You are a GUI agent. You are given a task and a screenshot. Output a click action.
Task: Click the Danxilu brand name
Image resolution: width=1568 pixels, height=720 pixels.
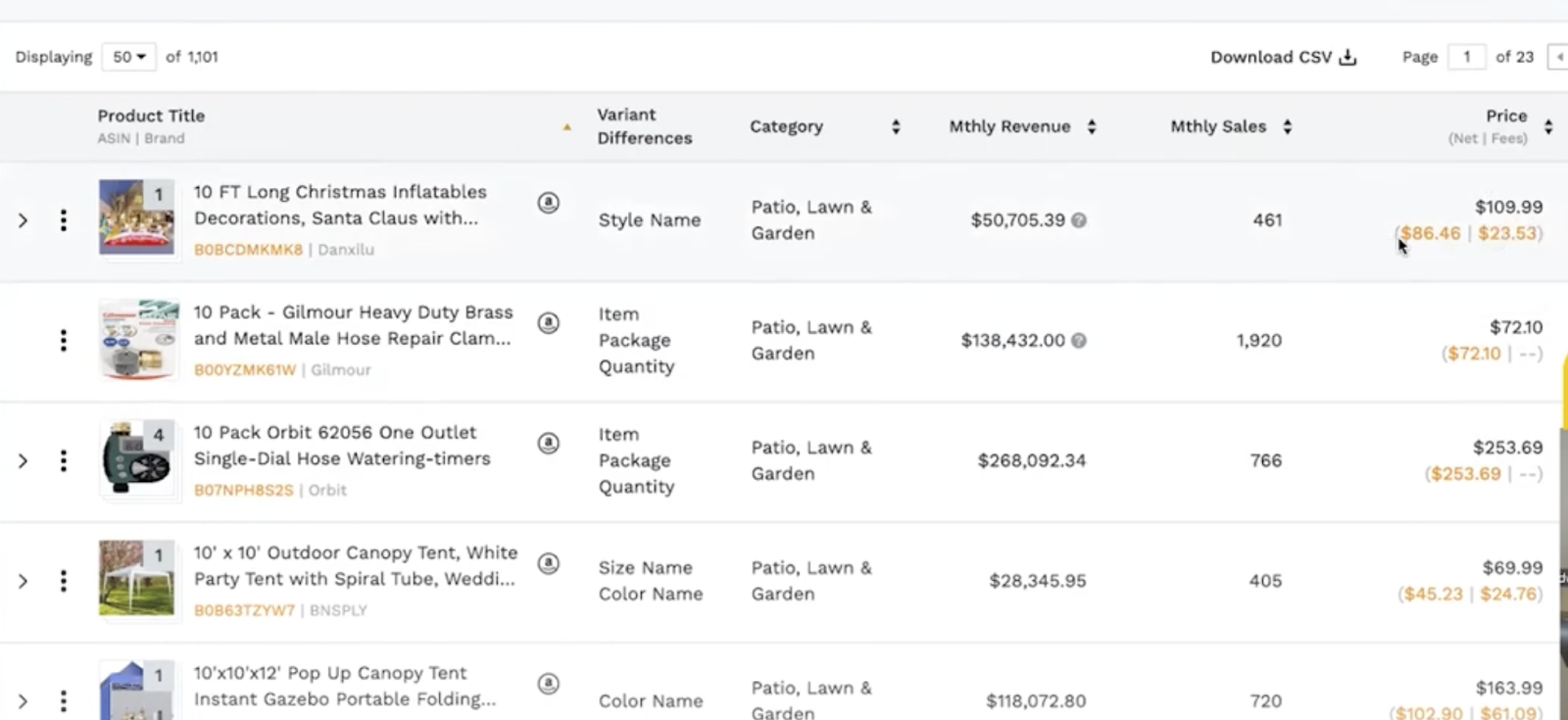[346, 250]
